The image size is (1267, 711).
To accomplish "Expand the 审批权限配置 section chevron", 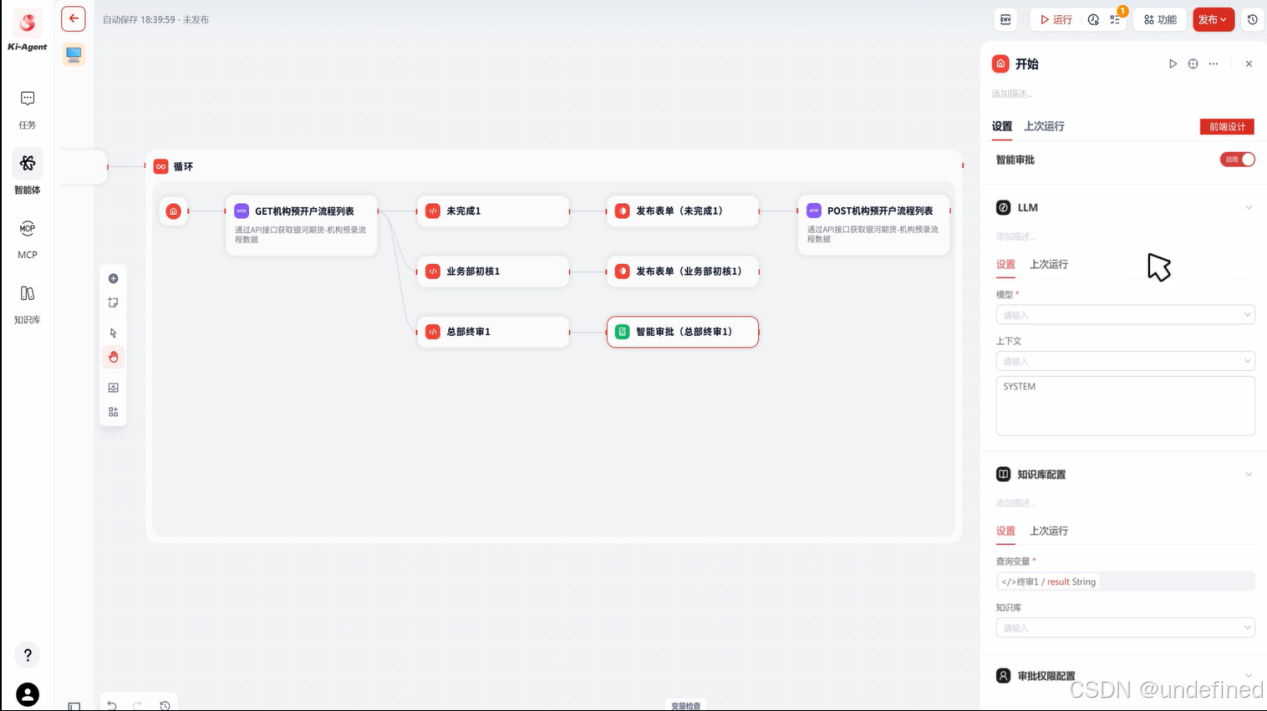I will pyautogui.click(x=1248, y=676).
